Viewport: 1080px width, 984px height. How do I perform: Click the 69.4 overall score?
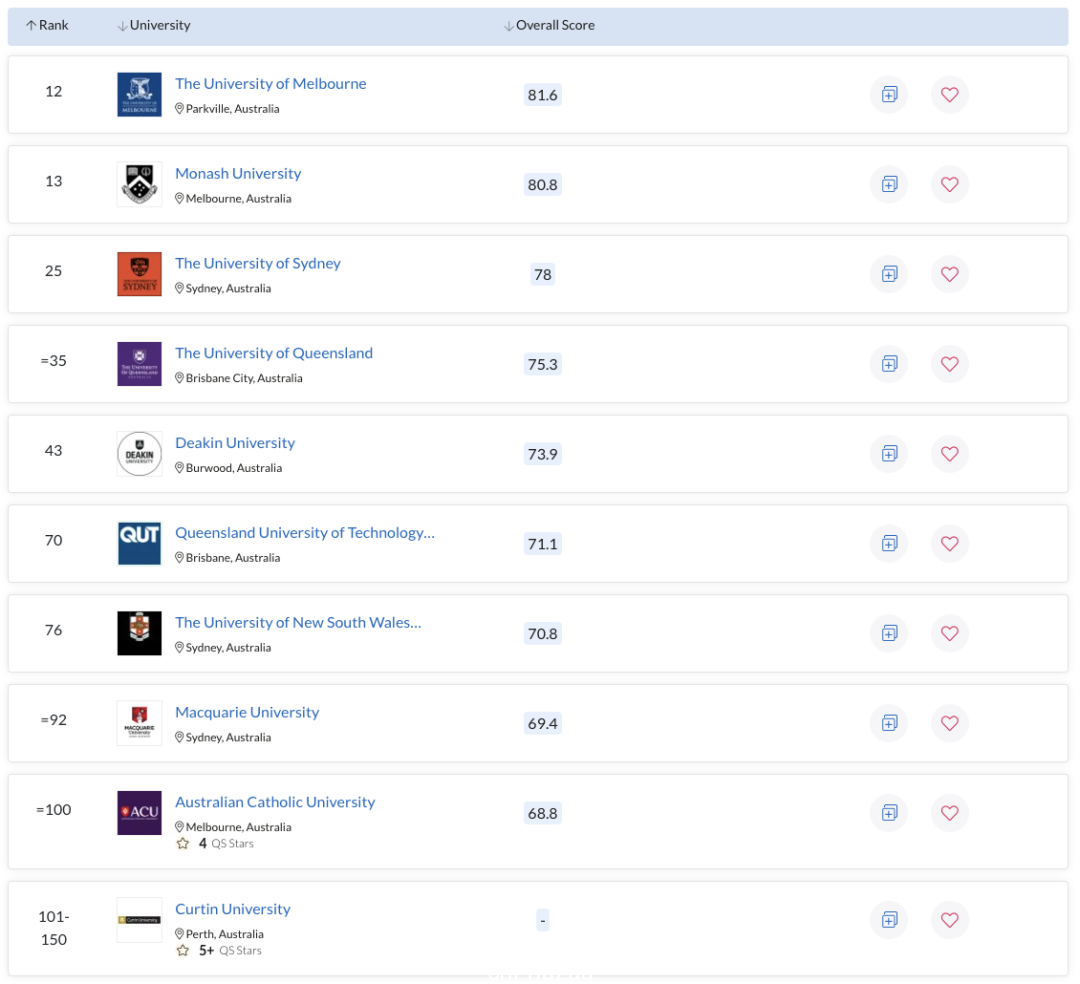543,724
